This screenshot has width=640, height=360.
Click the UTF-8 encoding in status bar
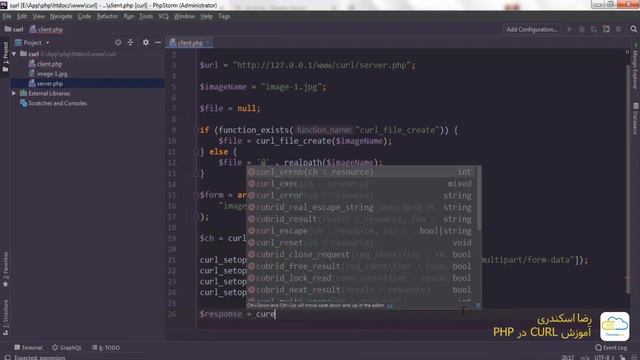coord(603,357)
